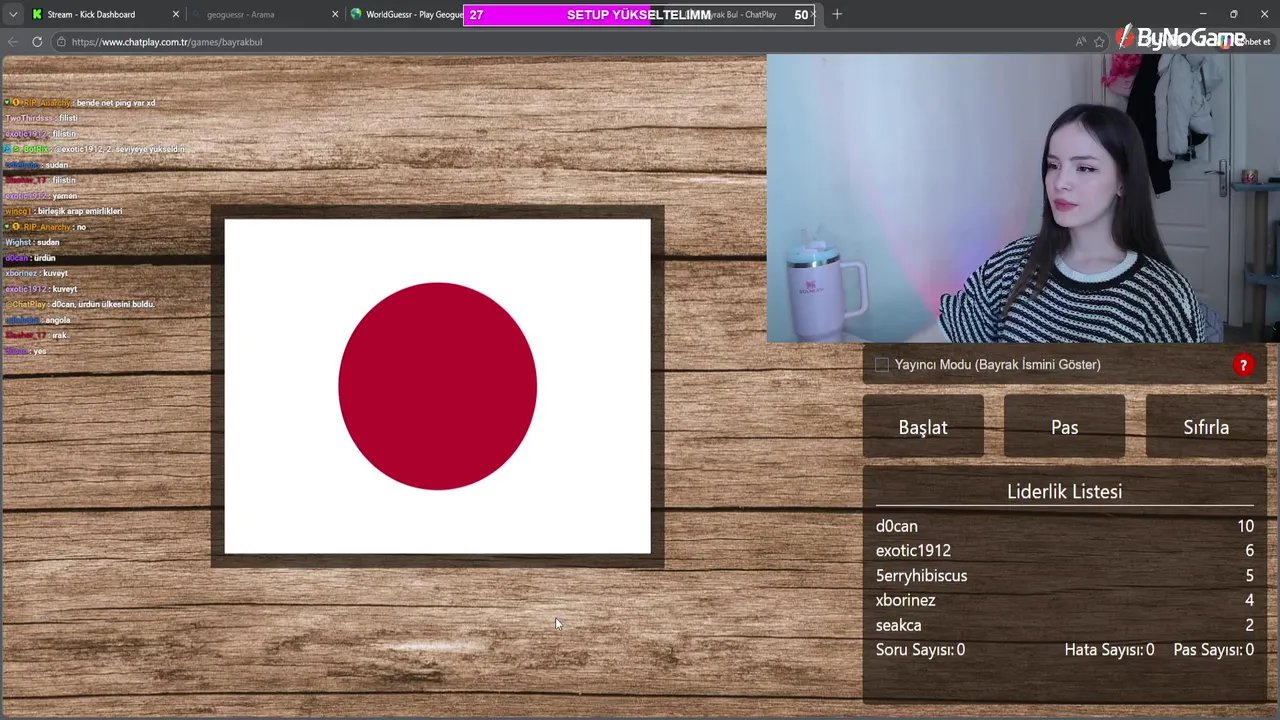Close the geoguessr - Arama tab
The height and width of the screenshot is (720, 1280).
tap(335, 14)
